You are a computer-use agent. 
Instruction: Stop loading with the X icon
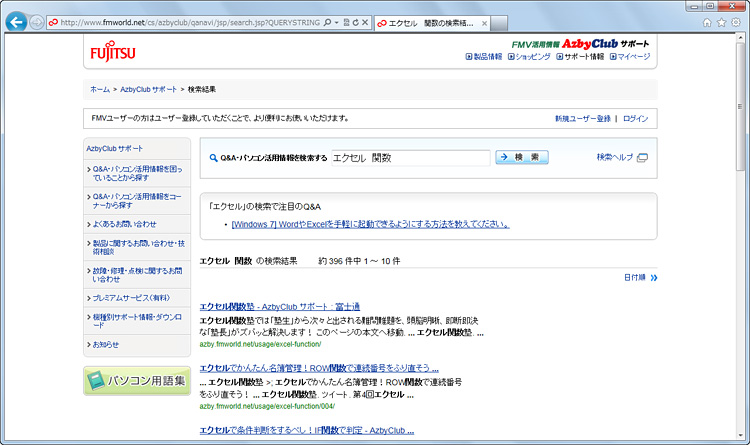[364, 22]
